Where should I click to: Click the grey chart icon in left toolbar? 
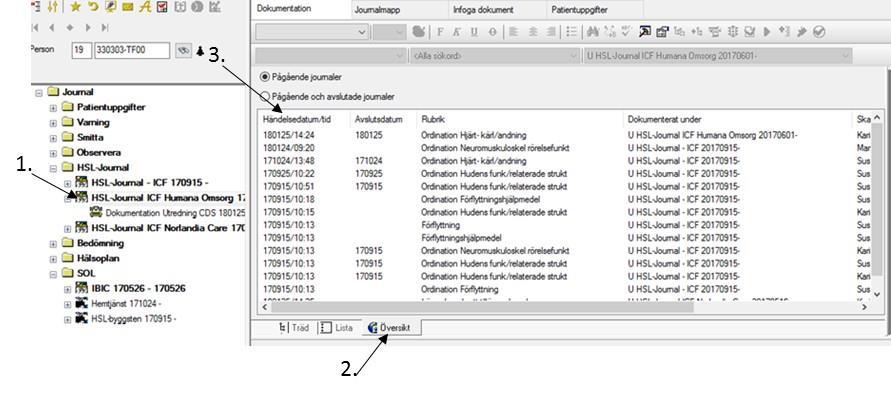[214, 7]
